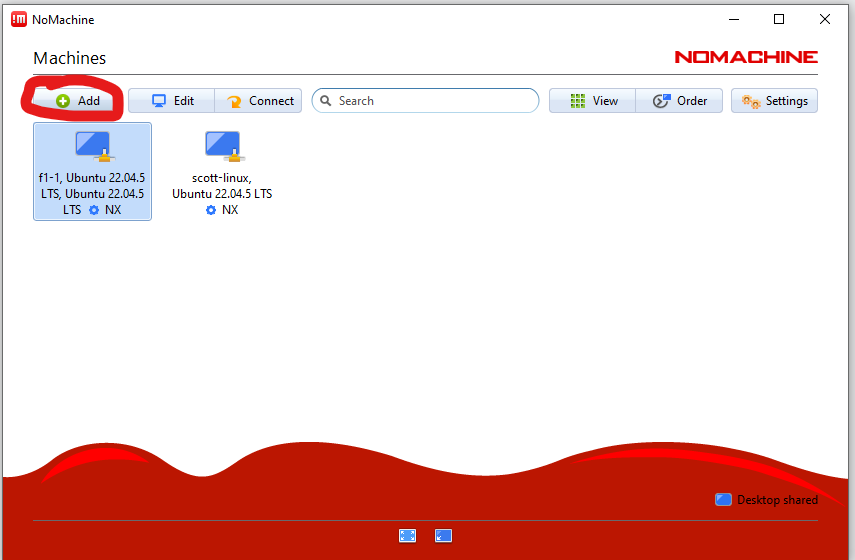Viewport: 855px width, 560px height.
Task: Click the Desktop shared status icon
Action: coord(723,500)
